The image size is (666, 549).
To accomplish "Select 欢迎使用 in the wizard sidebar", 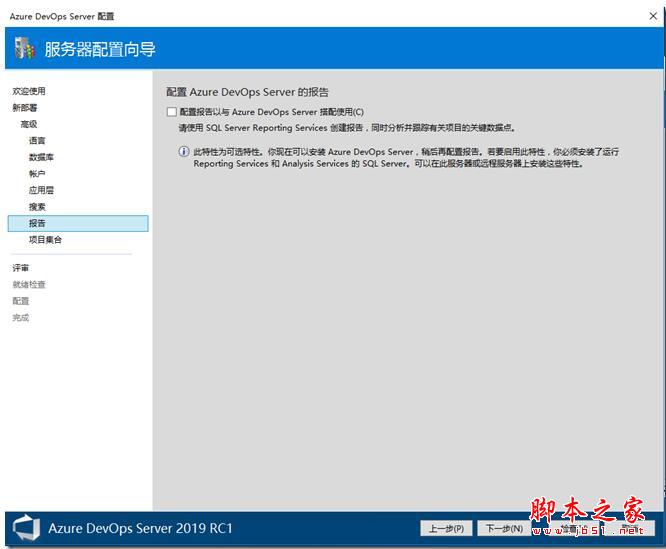I will [x=29, y=91].
